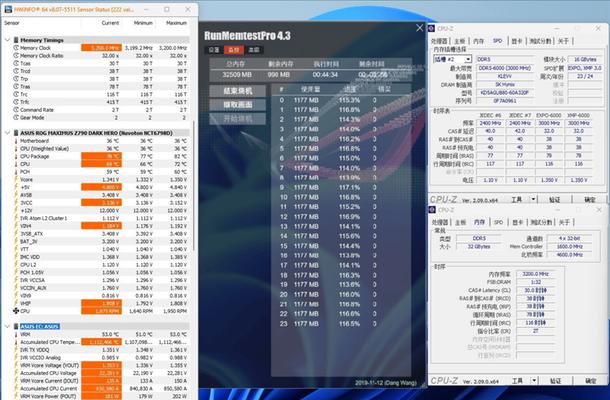610x400 pixels.
Task: Click the greyed 开始烧机 start button
Action: (x=238, y=119)
